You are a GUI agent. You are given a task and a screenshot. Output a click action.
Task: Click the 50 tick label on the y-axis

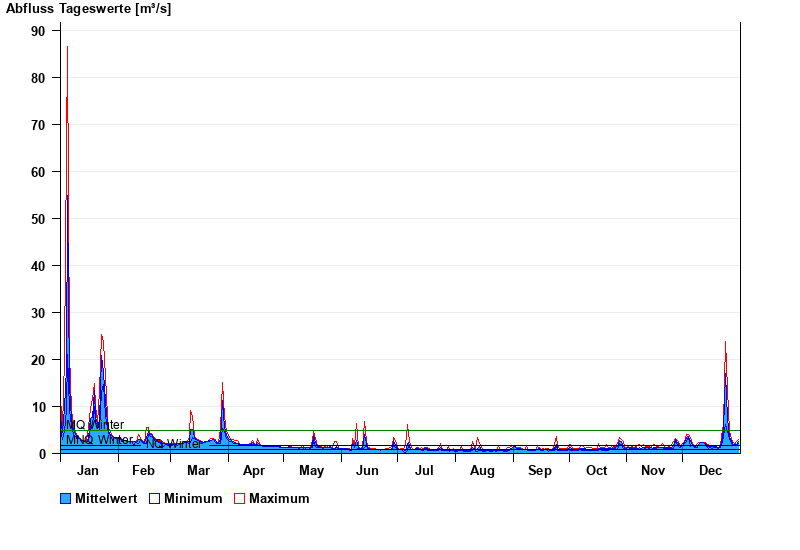[x=38, y=219]
